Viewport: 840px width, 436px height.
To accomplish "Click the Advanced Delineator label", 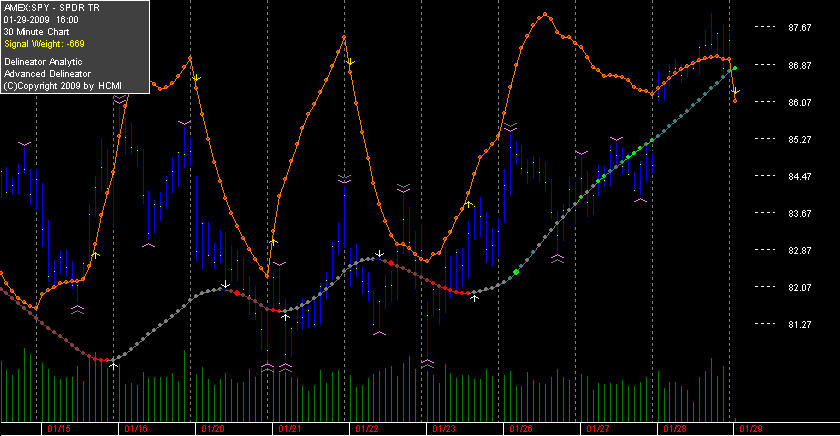I will (x=47, y=74).
